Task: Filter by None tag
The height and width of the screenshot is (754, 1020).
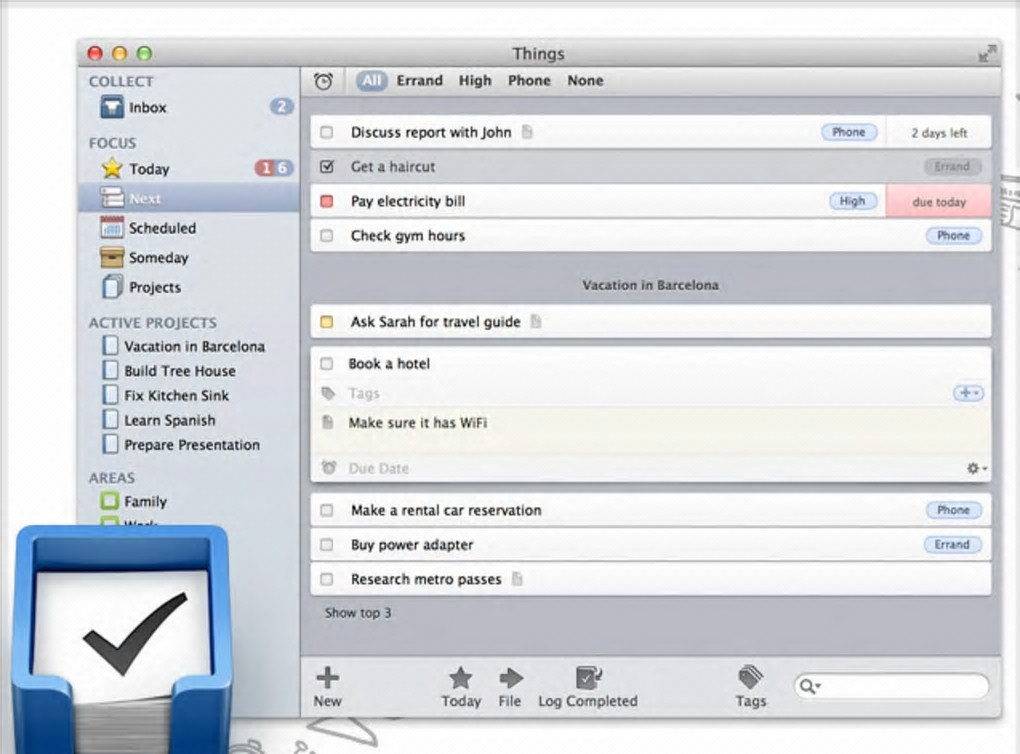Action: pos(585,81)
